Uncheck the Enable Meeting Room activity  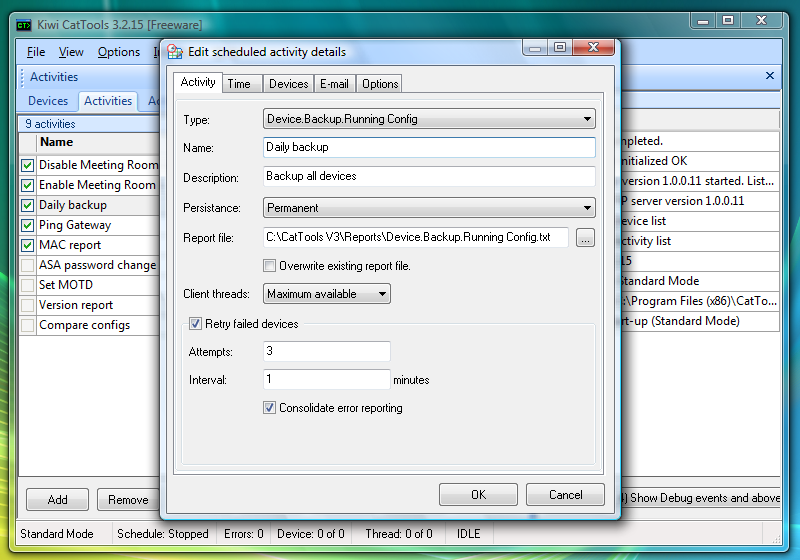(28, 185)
